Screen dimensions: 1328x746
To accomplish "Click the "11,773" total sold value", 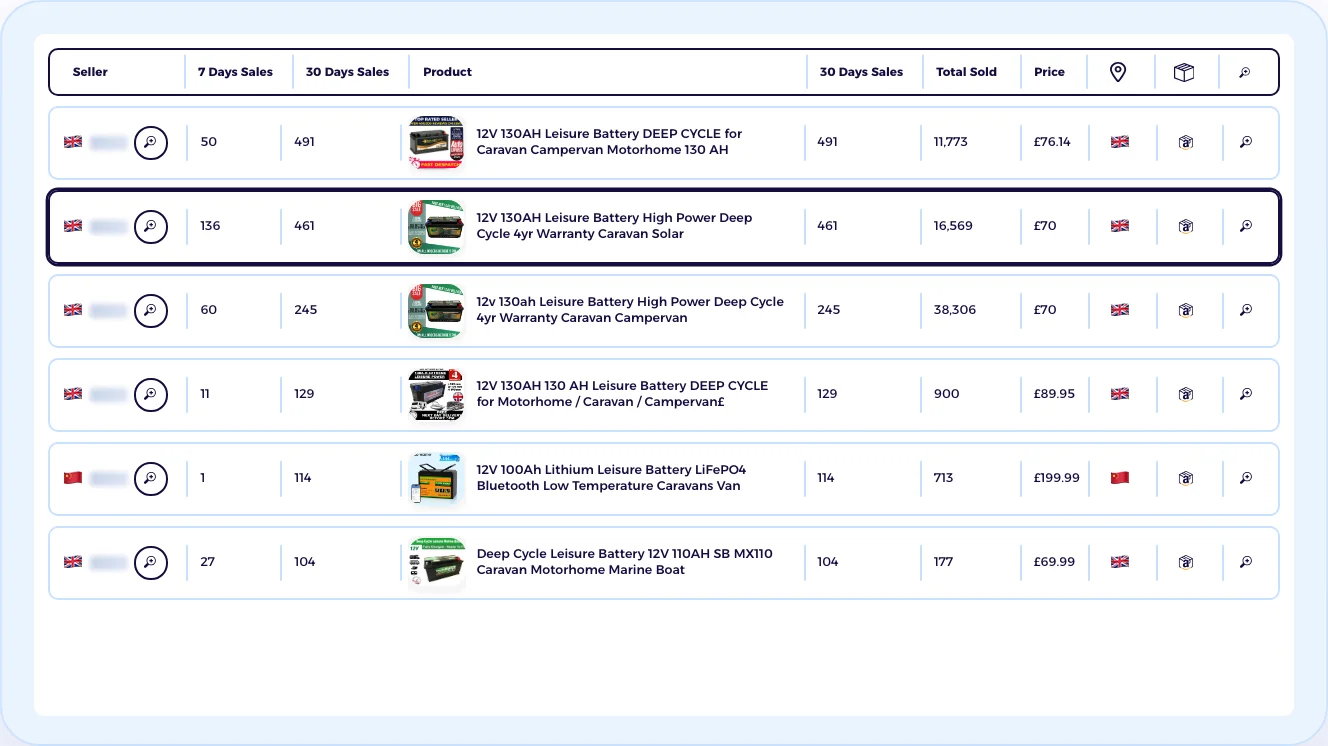I will click(951, 142).
